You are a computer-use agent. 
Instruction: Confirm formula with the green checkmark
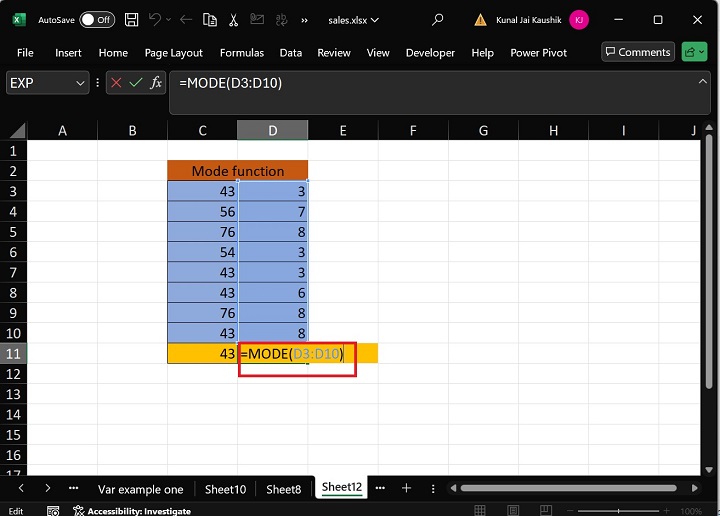pos(135,83)
